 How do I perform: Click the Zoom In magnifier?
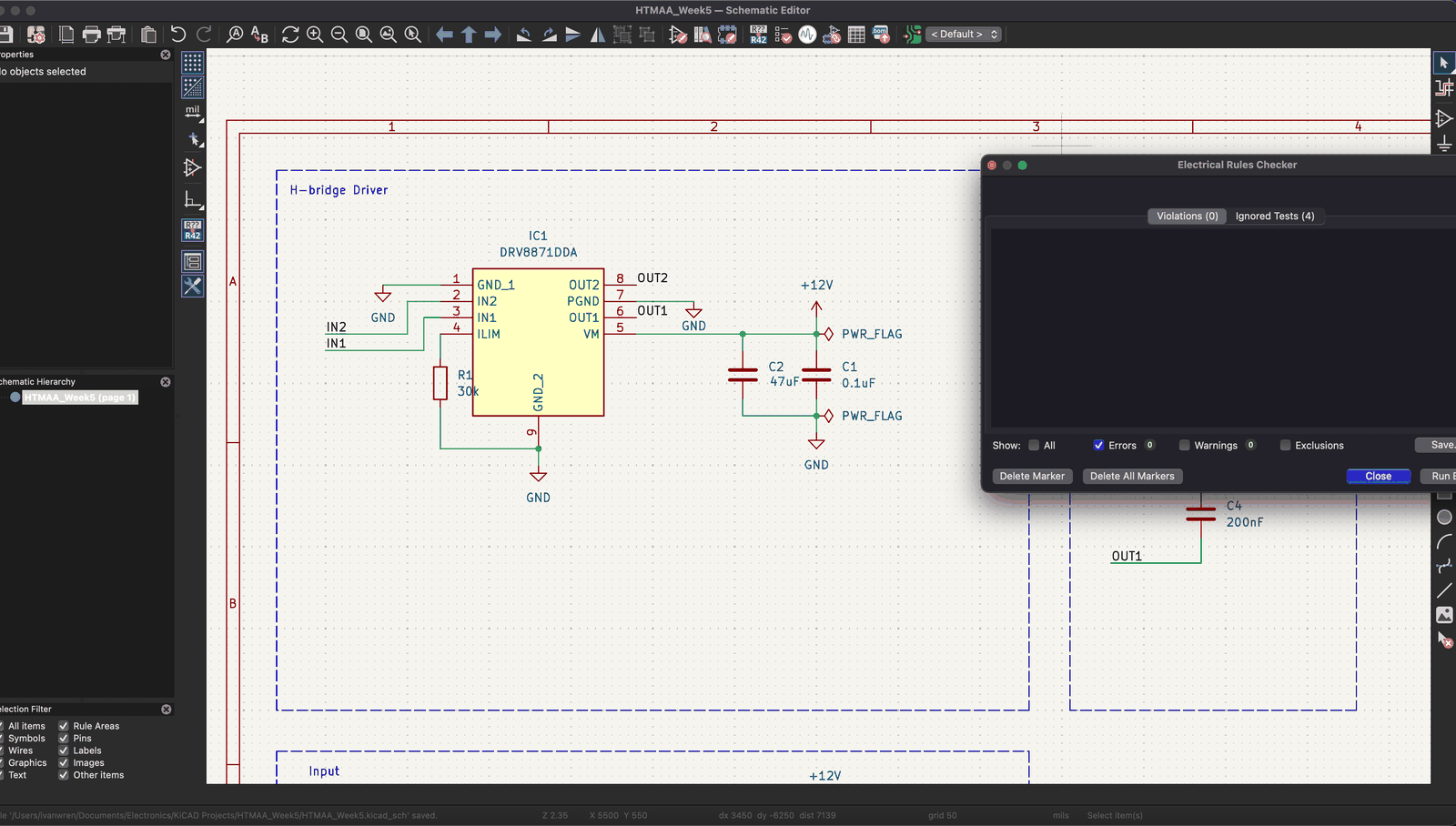(x=315, y=35)
